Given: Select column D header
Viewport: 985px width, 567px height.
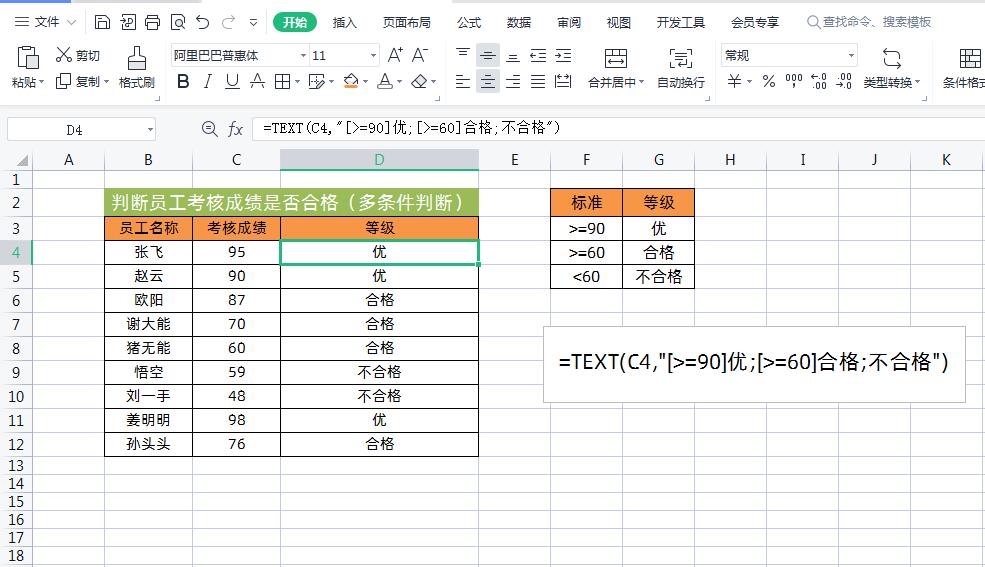Looking at the screenshot, I should [x=379, y=159].
